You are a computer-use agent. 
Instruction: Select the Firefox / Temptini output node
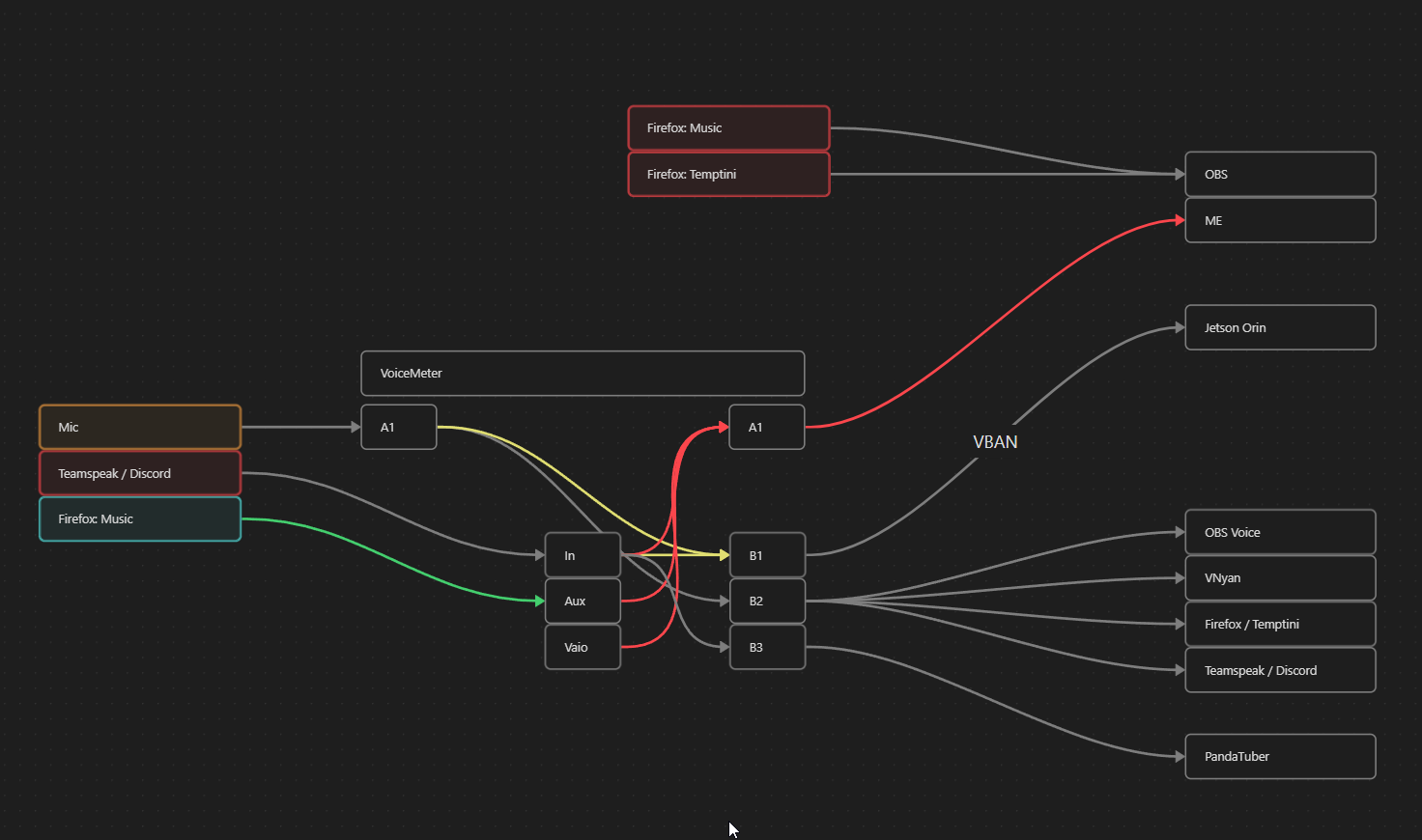click(x=1279, y=624)
